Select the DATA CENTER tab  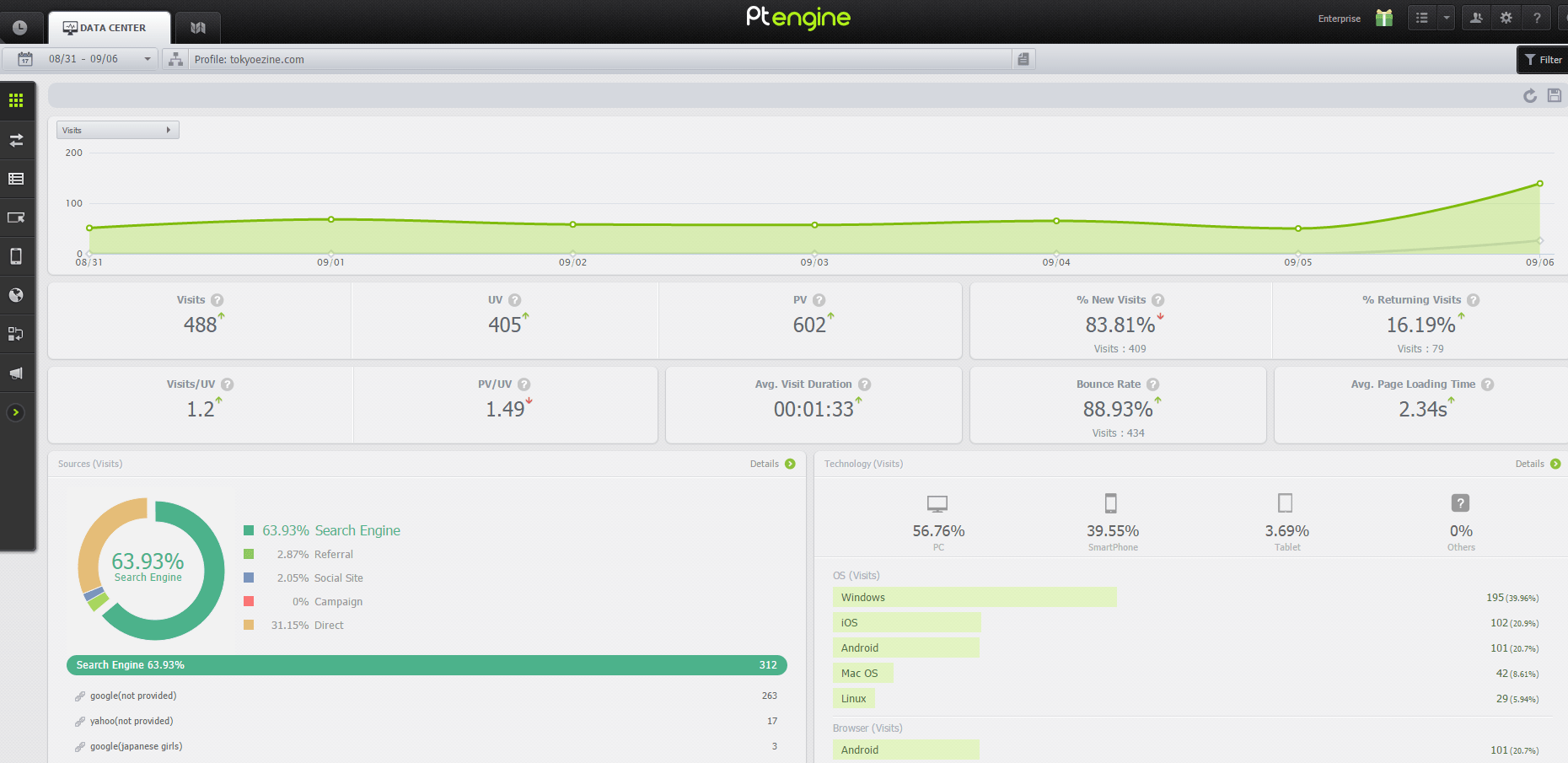click(x=109, y=28)
